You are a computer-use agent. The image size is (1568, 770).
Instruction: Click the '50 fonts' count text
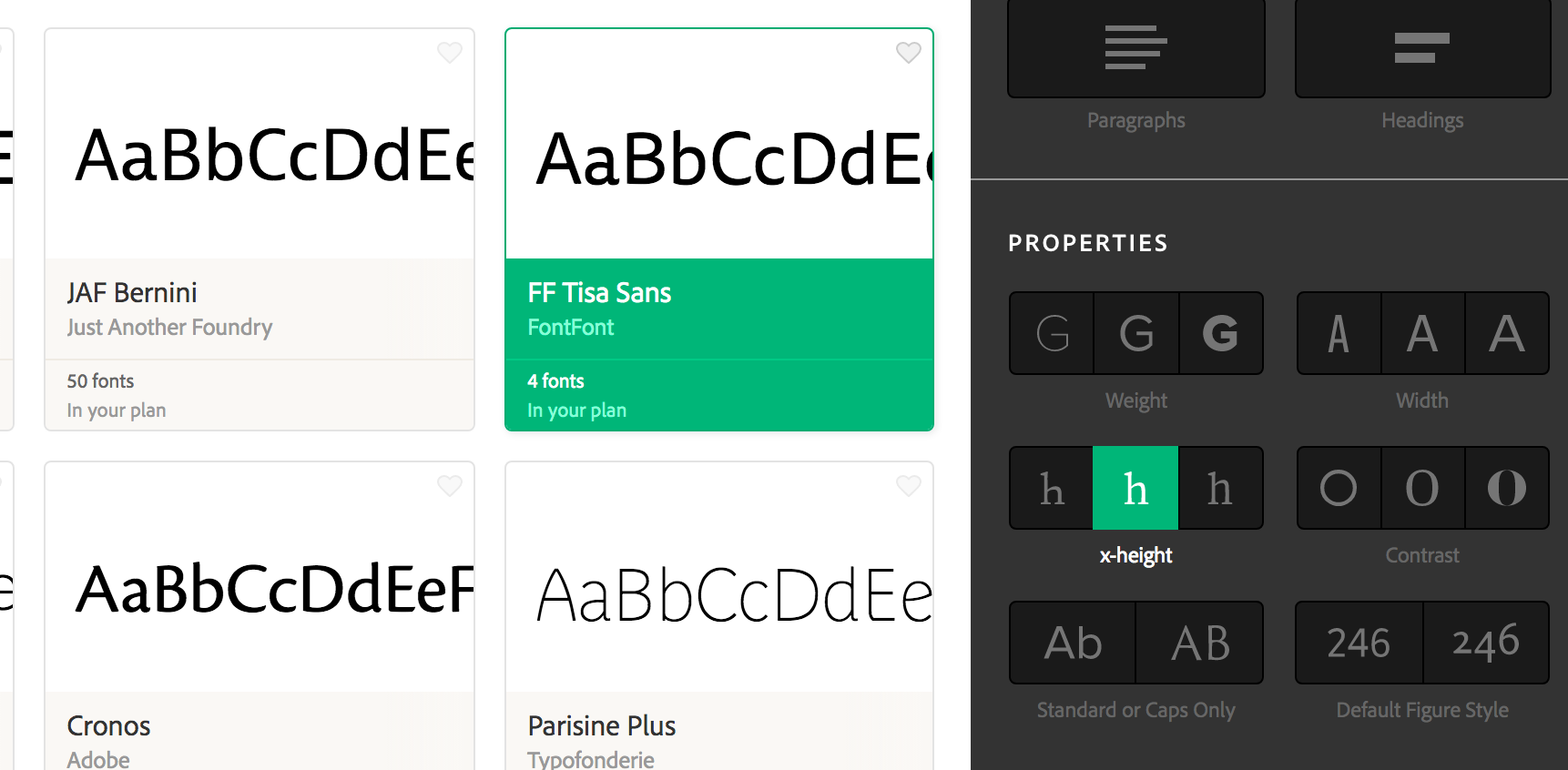[x=100, y=381]
